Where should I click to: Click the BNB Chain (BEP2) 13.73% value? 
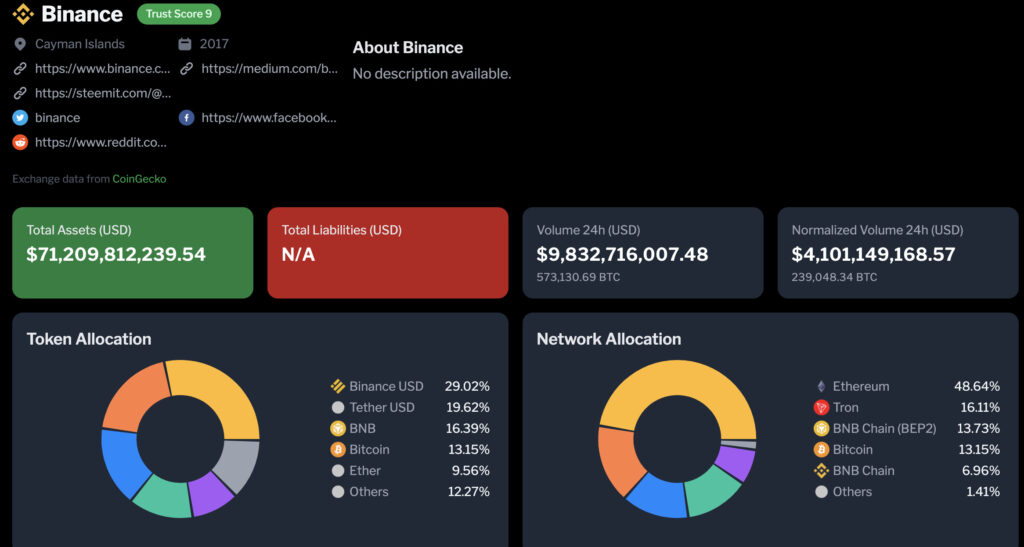pos(978,428)
